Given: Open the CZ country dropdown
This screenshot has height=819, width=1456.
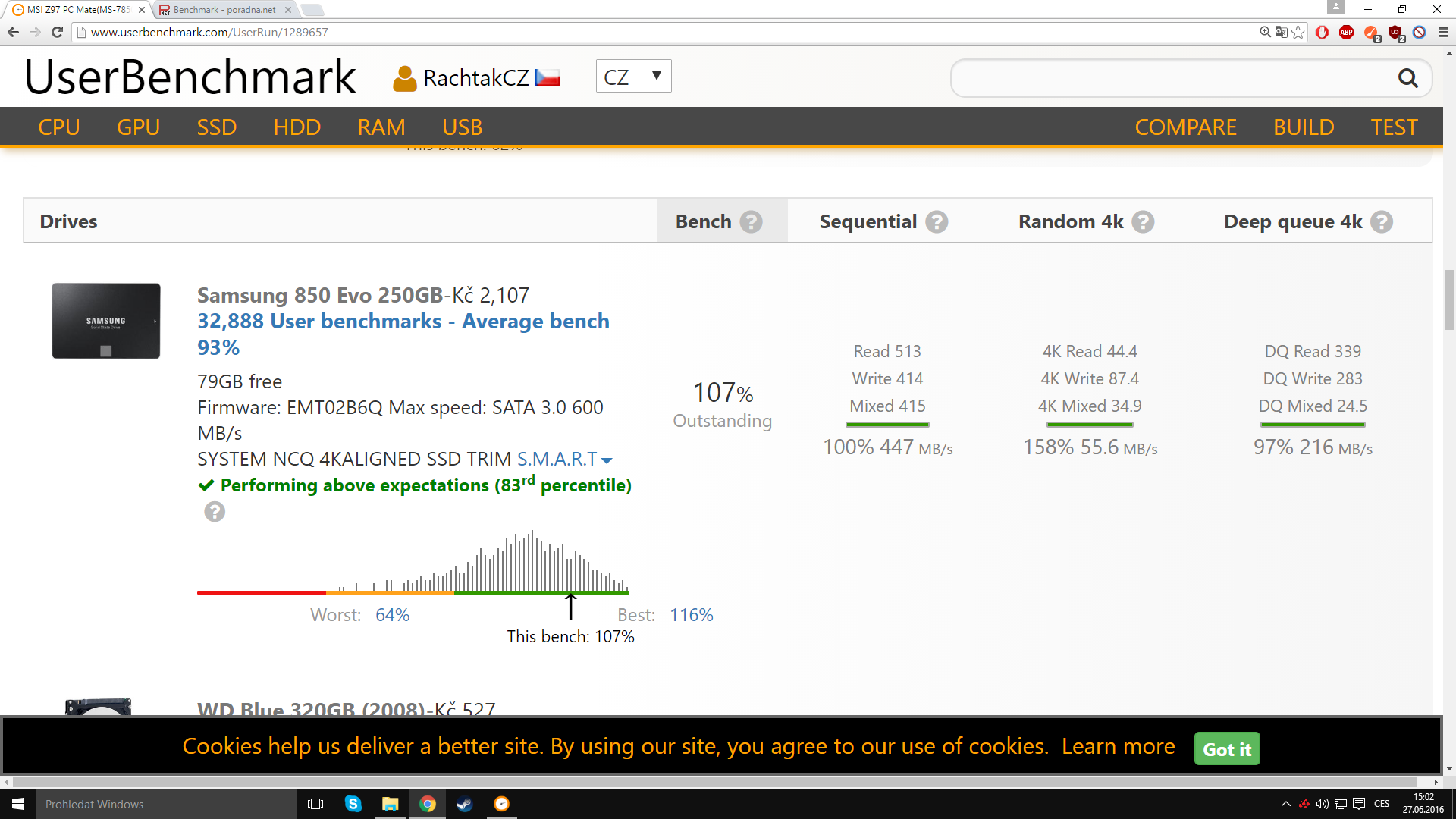Looking at the screenshot, I should [x=633, y=77].
